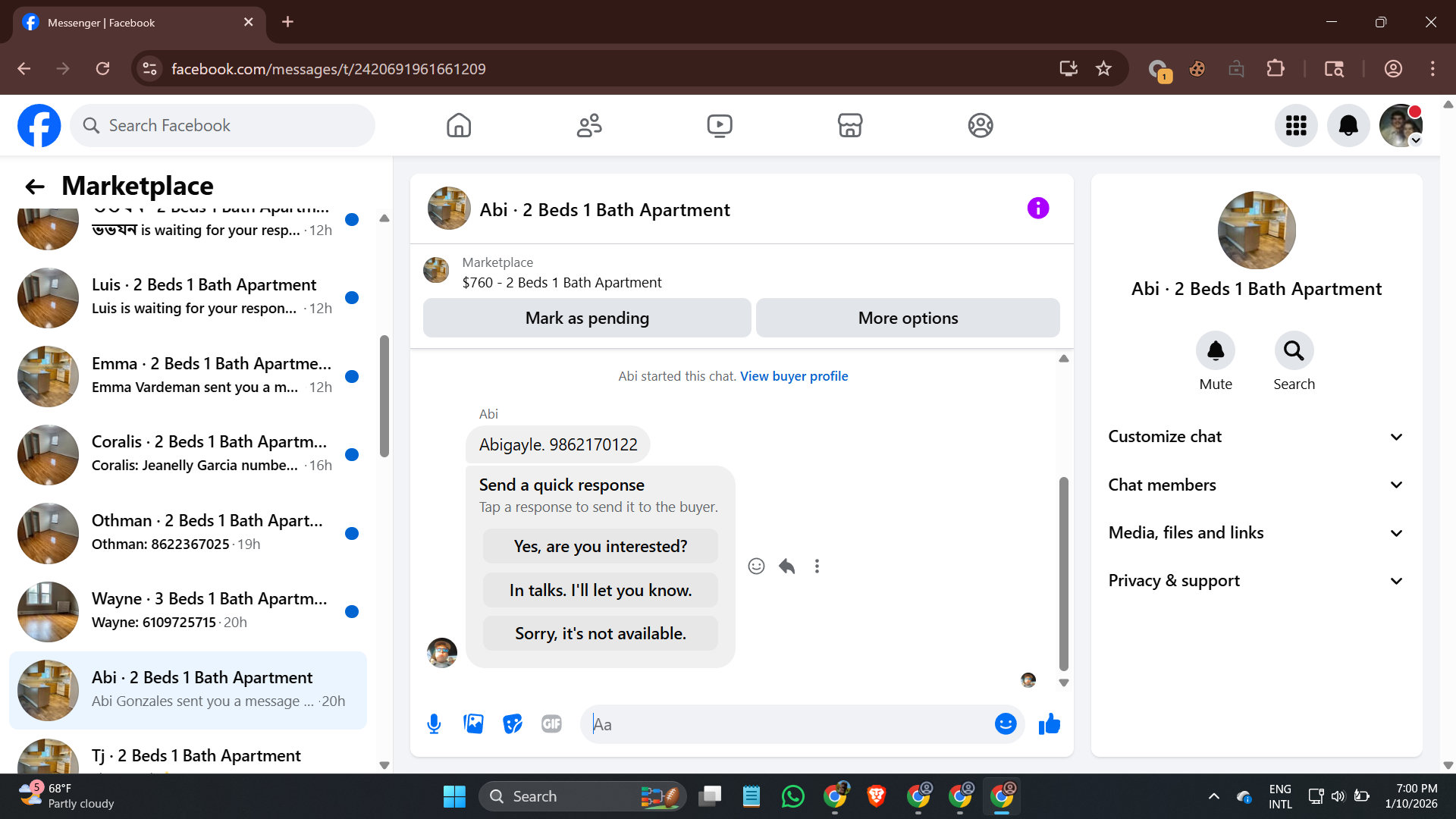Click Mark as pending button

587,318
